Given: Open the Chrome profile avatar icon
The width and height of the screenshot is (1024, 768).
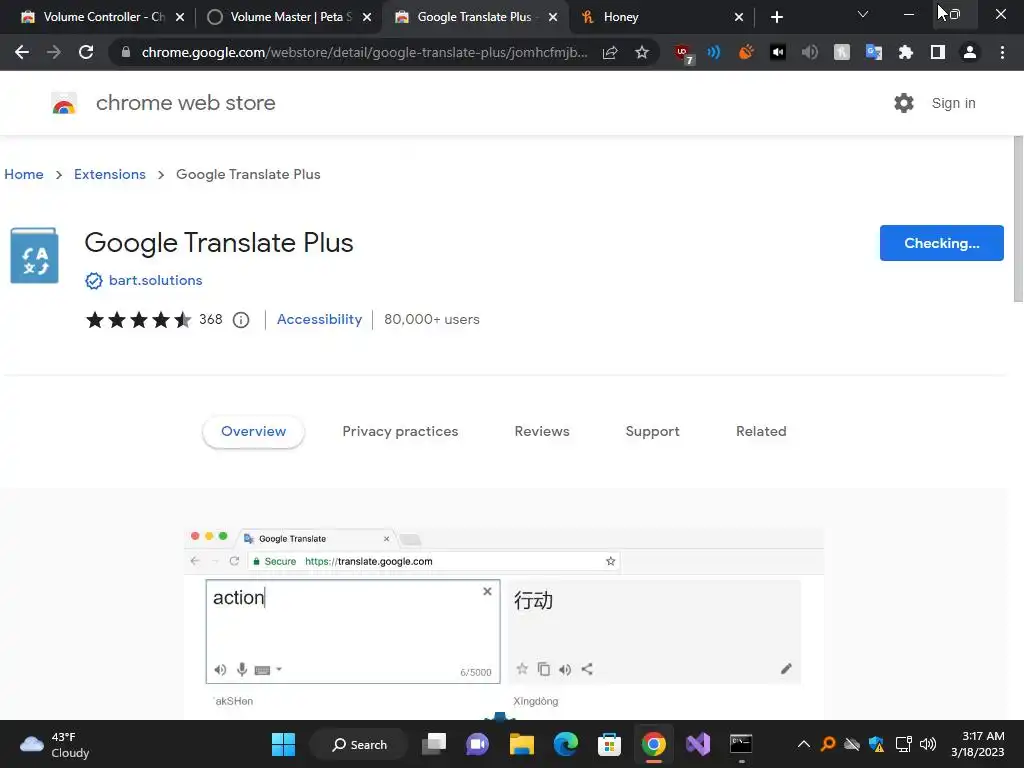Looking at the screenshot, I should (970, 52).
